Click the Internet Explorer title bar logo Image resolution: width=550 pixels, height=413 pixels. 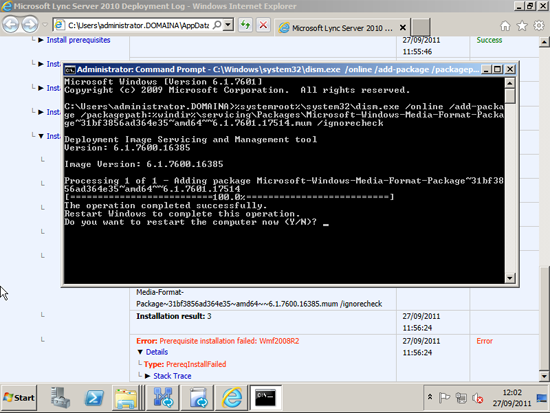(x=6, y=6)
